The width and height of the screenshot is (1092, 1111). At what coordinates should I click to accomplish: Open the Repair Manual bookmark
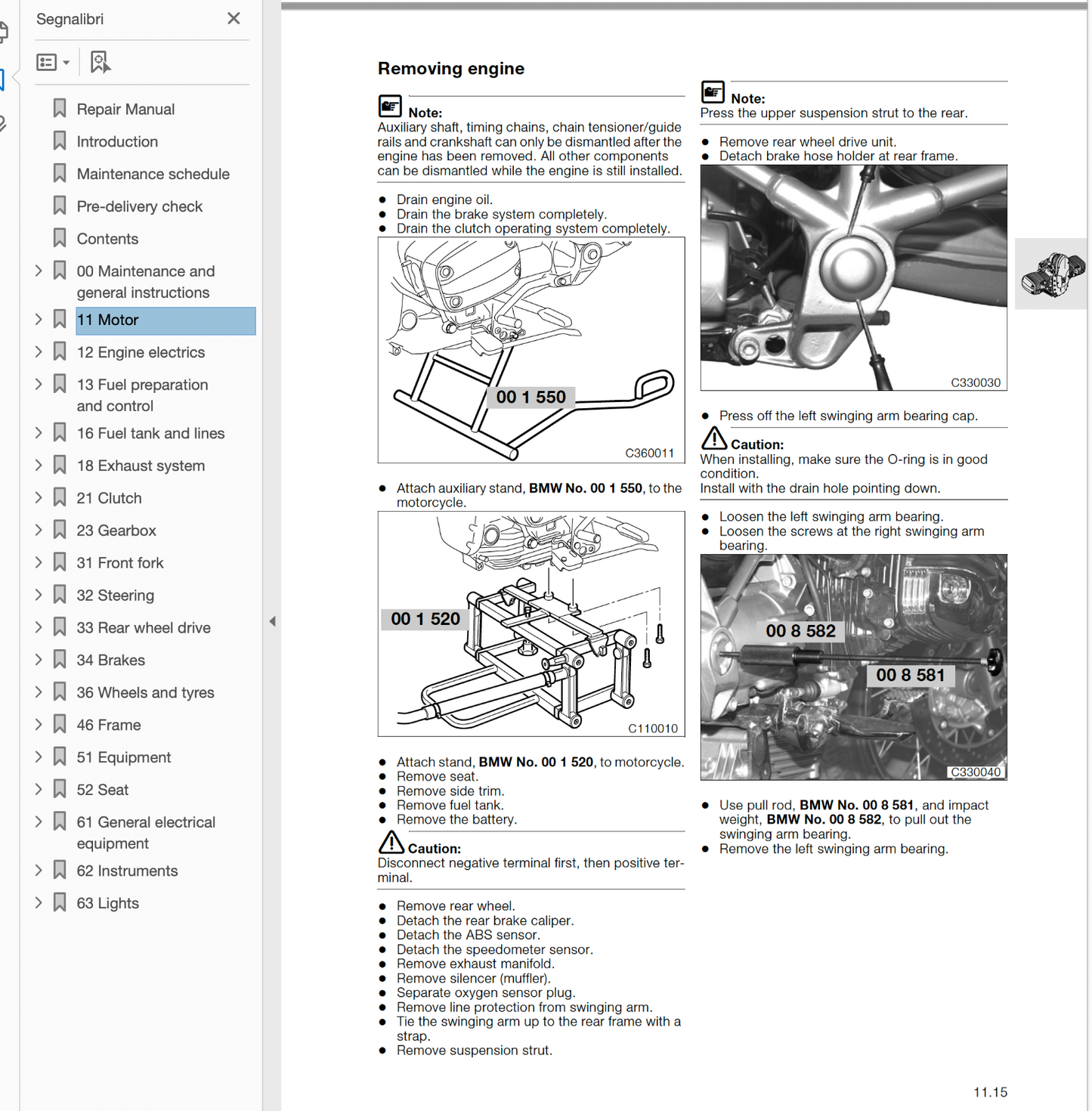125,110
